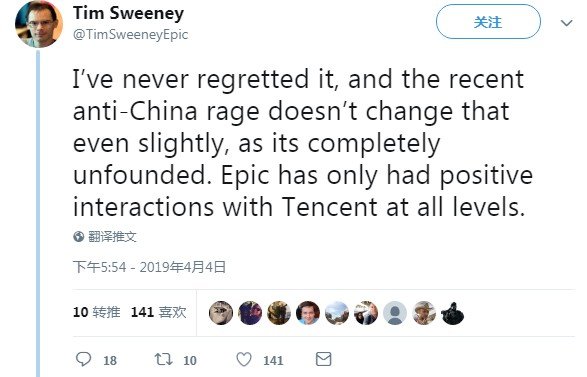Click the @TimSweeneyEpic handle
Image resolution: width=587 pixels, height=377 pixels.
click(130, 34)
